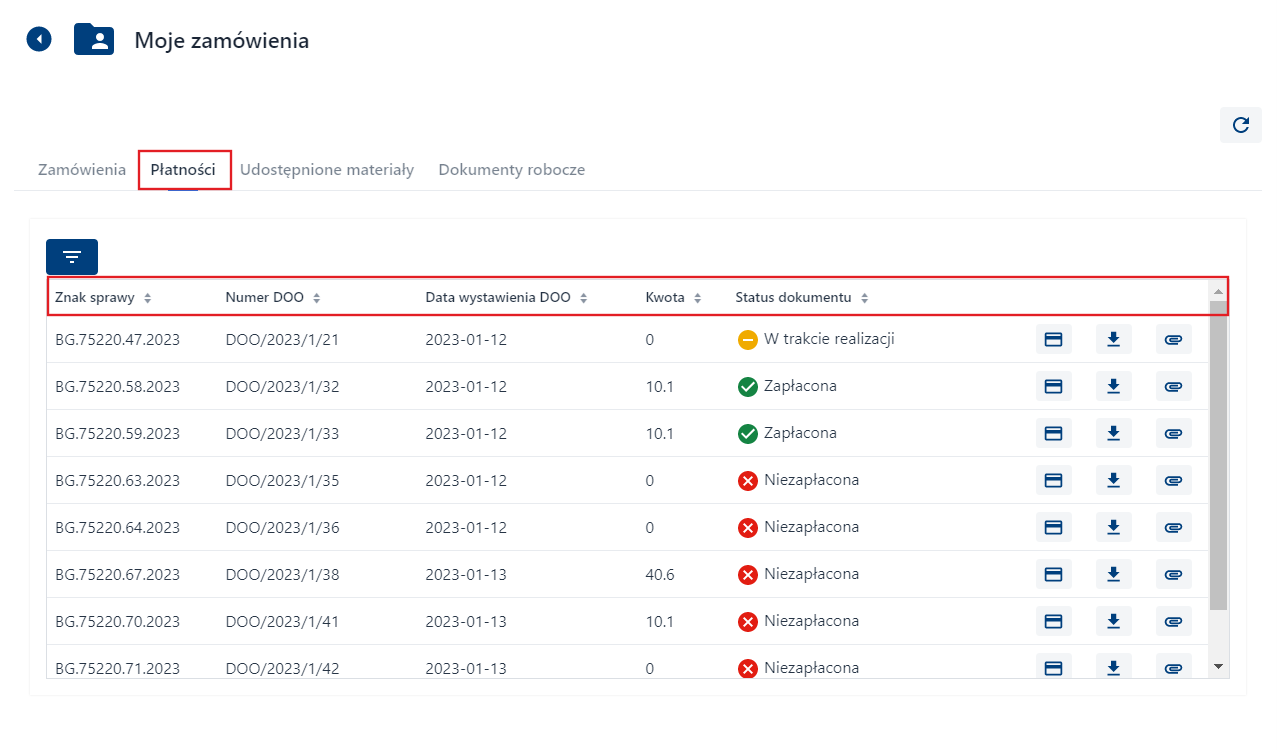Go to Dokumenty robocze tab
Screen dimensions: 1277x750
pyautogui.click(x=511, y=170)
